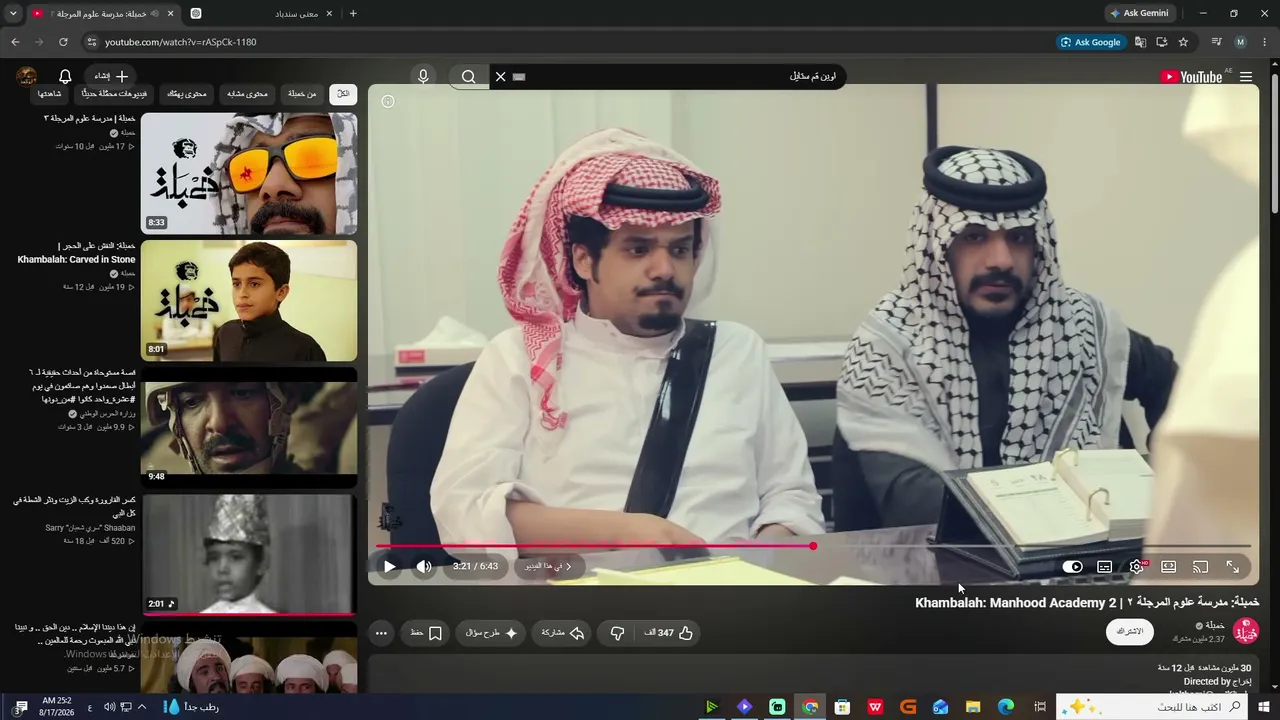1280x720 pixels.
Task: Select the 'محتوى مشابه' filter chip
Action: click(x=247, y=94)
